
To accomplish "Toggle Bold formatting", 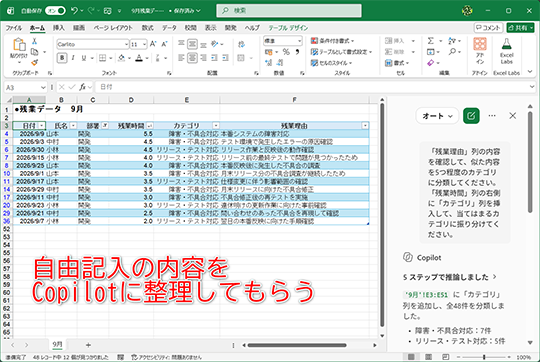I will [62, 58].
